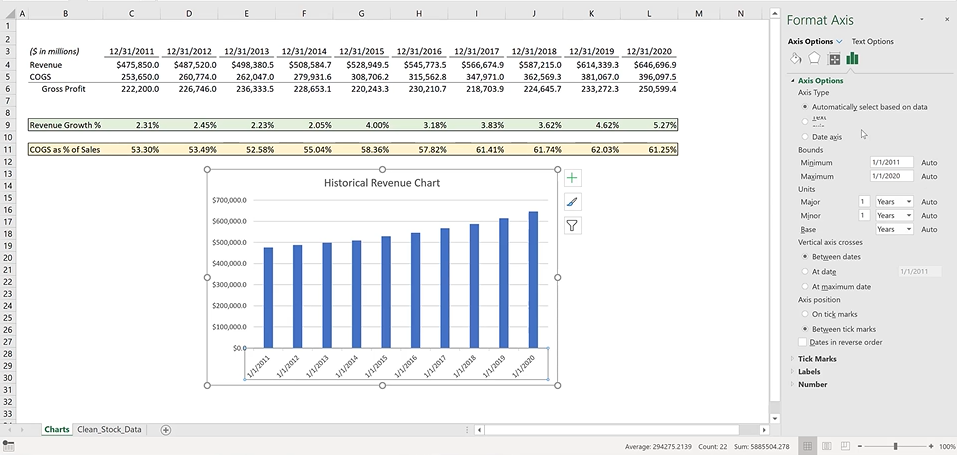Viewport: 957px width, 455px height.
Task: Add a new sheet with plus icon
Action: coord(166,430)
